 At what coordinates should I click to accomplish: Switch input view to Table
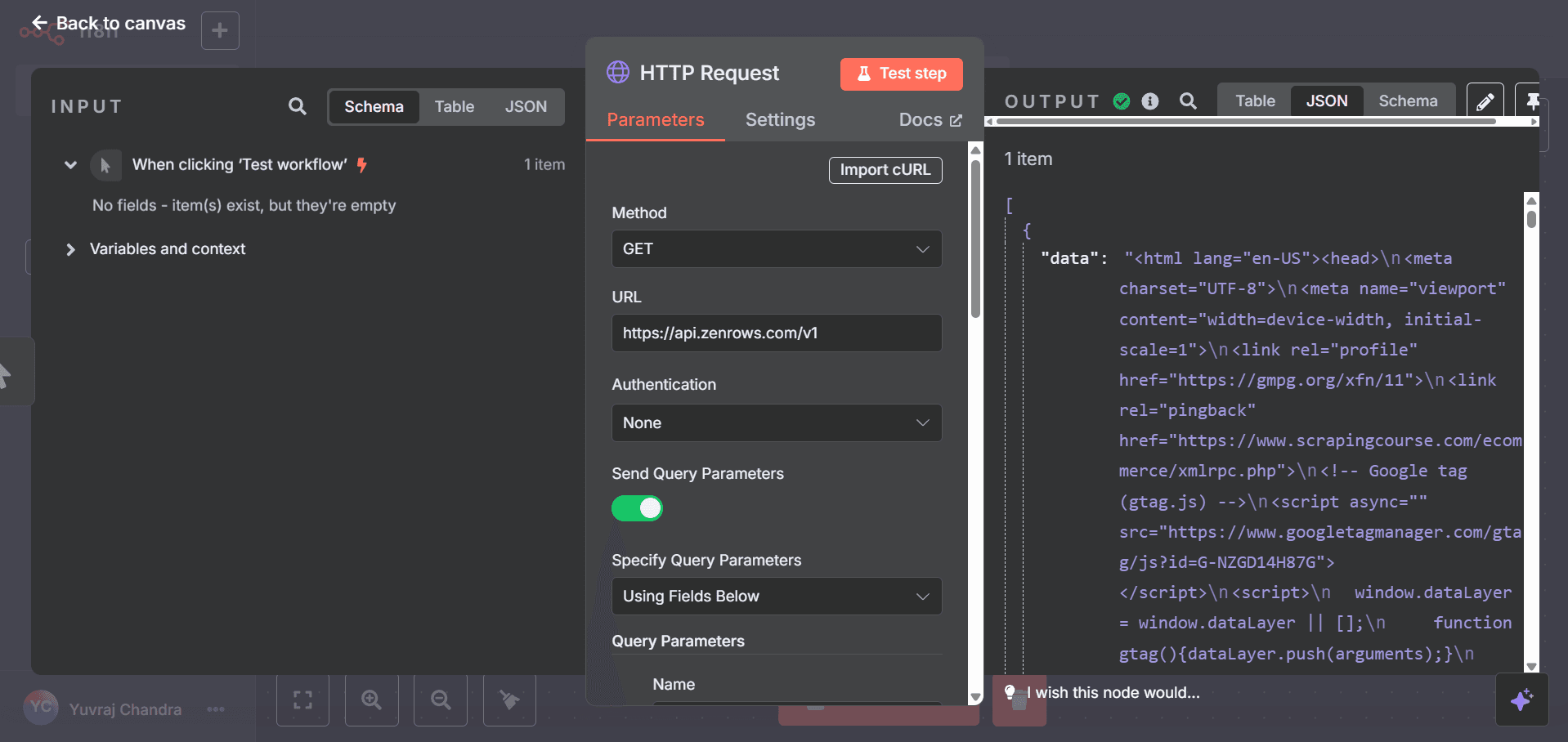(454, 106)
